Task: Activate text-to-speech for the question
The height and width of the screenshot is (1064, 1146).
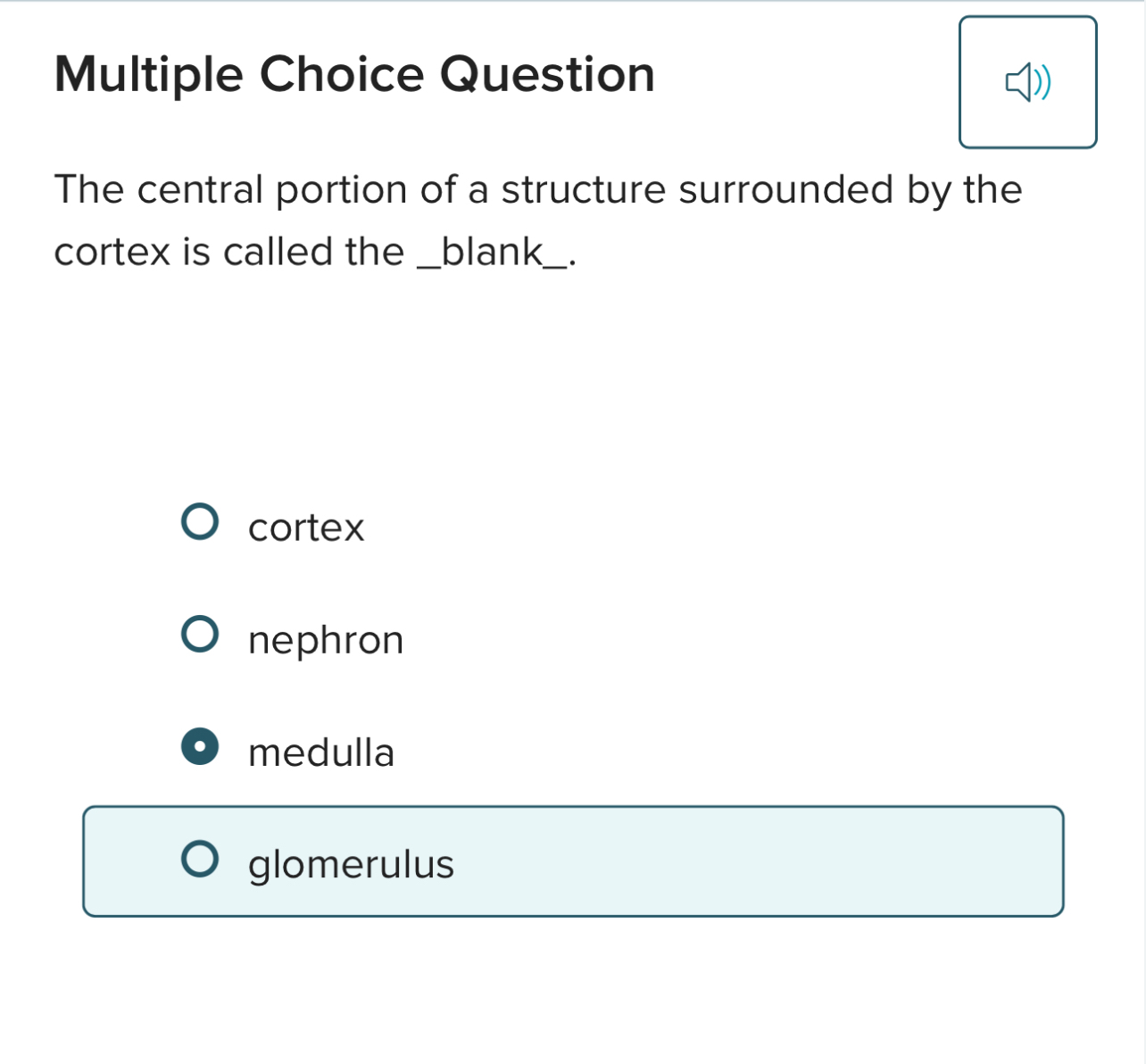Action: point(1027,81)
